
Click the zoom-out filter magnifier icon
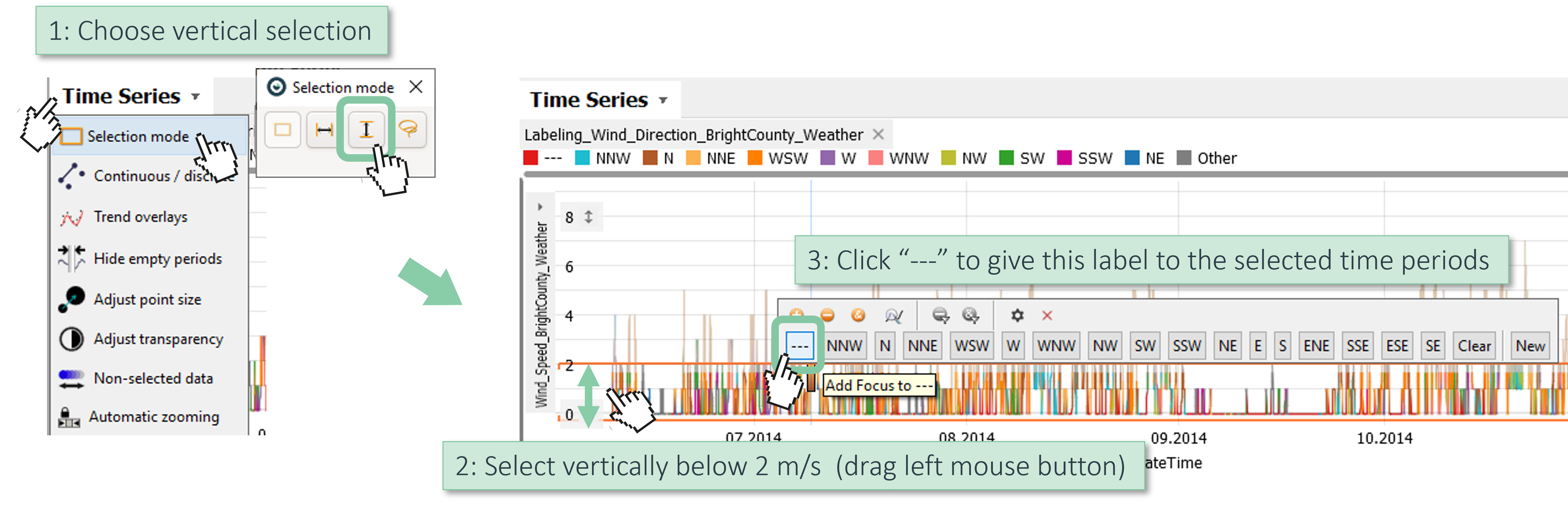(941, 316)
